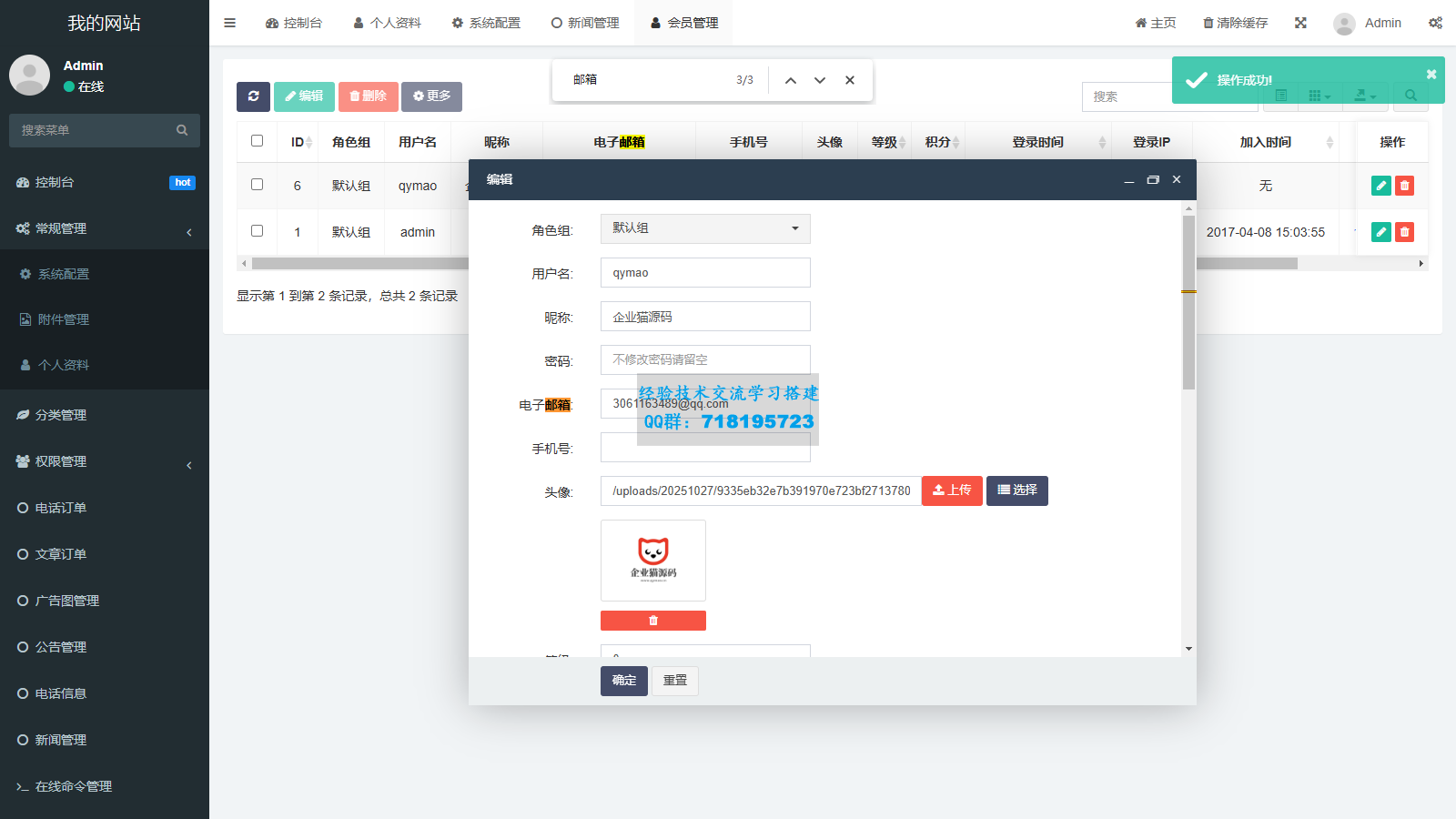1456x819 pixels.
Task: Expand the 常规管理 sidebar menu
Action: (105, 229)
